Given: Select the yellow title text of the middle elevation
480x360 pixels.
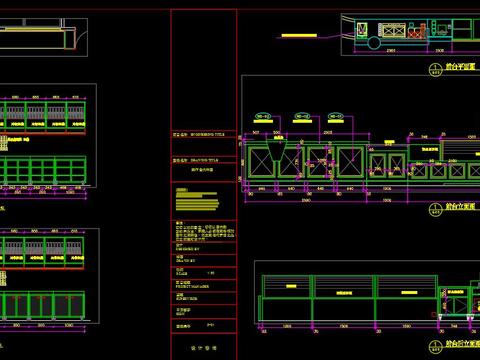Looking at the screenshot, I should (460, 206).
